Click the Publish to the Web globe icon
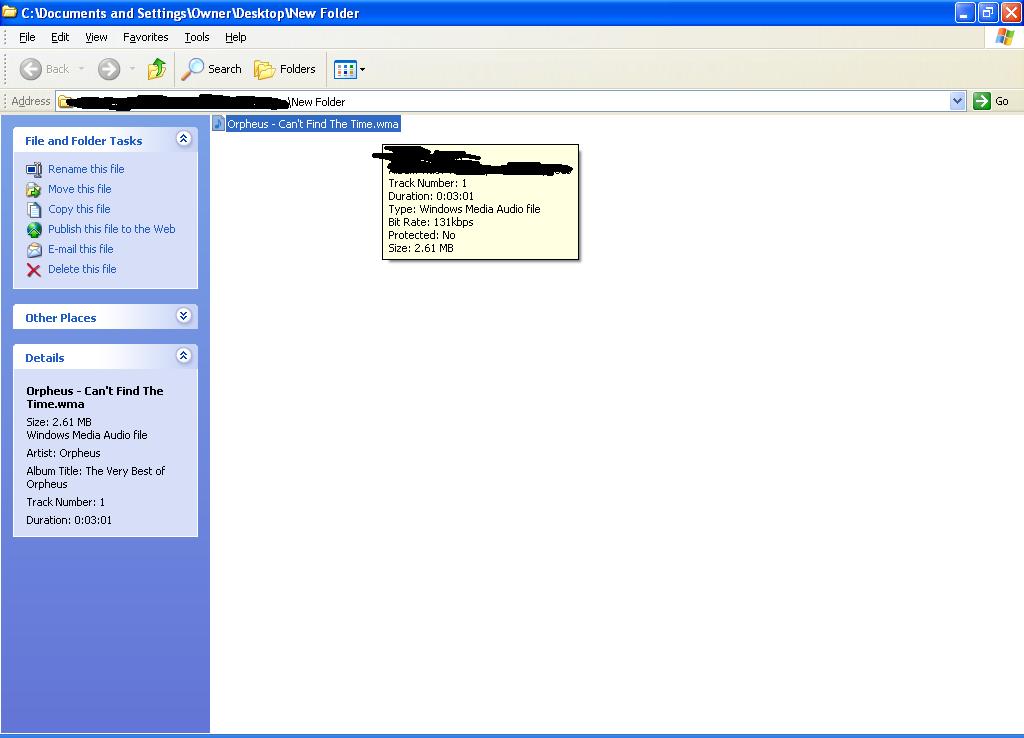Viewport: 1024px width, 738px height. (34, 230)
